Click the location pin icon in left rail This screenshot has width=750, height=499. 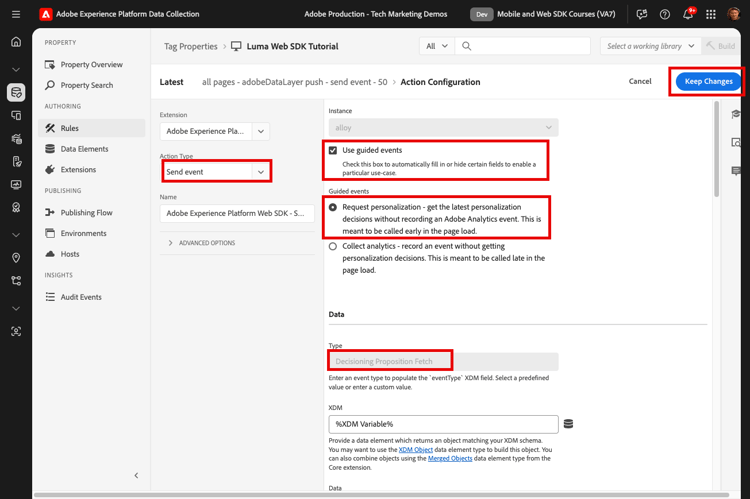coord(16,258)
